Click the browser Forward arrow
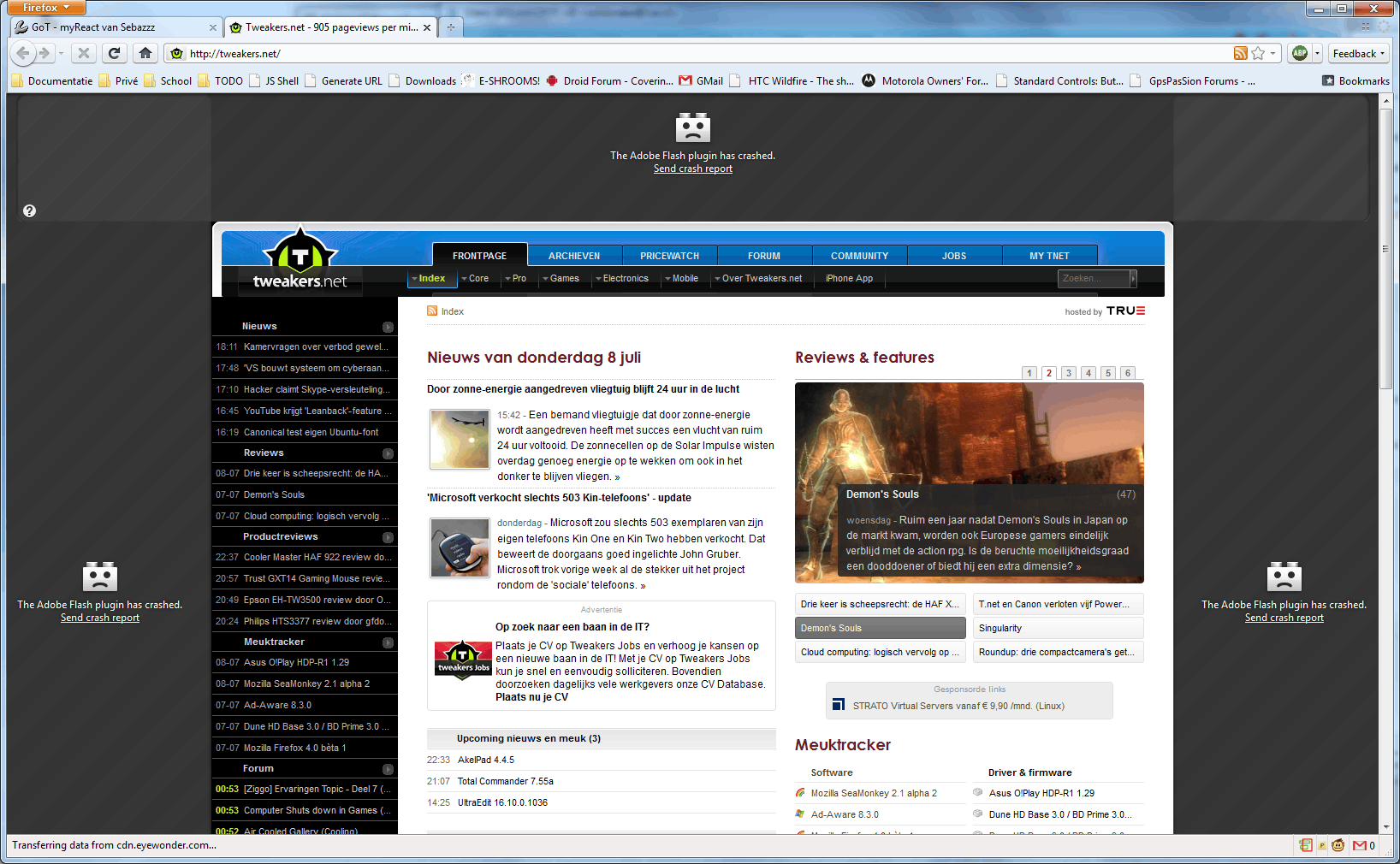This screenshot has width=1400, height=864. tap(44, 53)
